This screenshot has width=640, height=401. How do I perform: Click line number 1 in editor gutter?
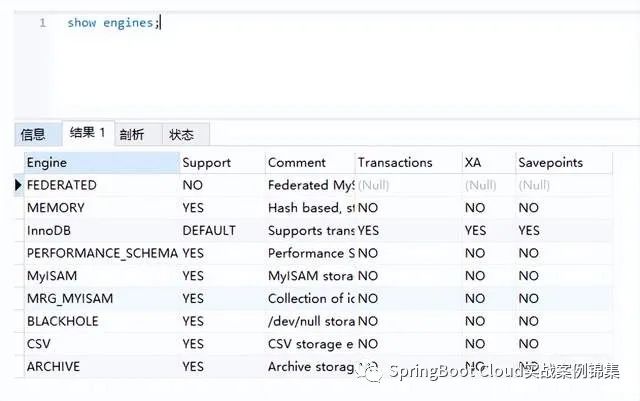tap(42, 22)
